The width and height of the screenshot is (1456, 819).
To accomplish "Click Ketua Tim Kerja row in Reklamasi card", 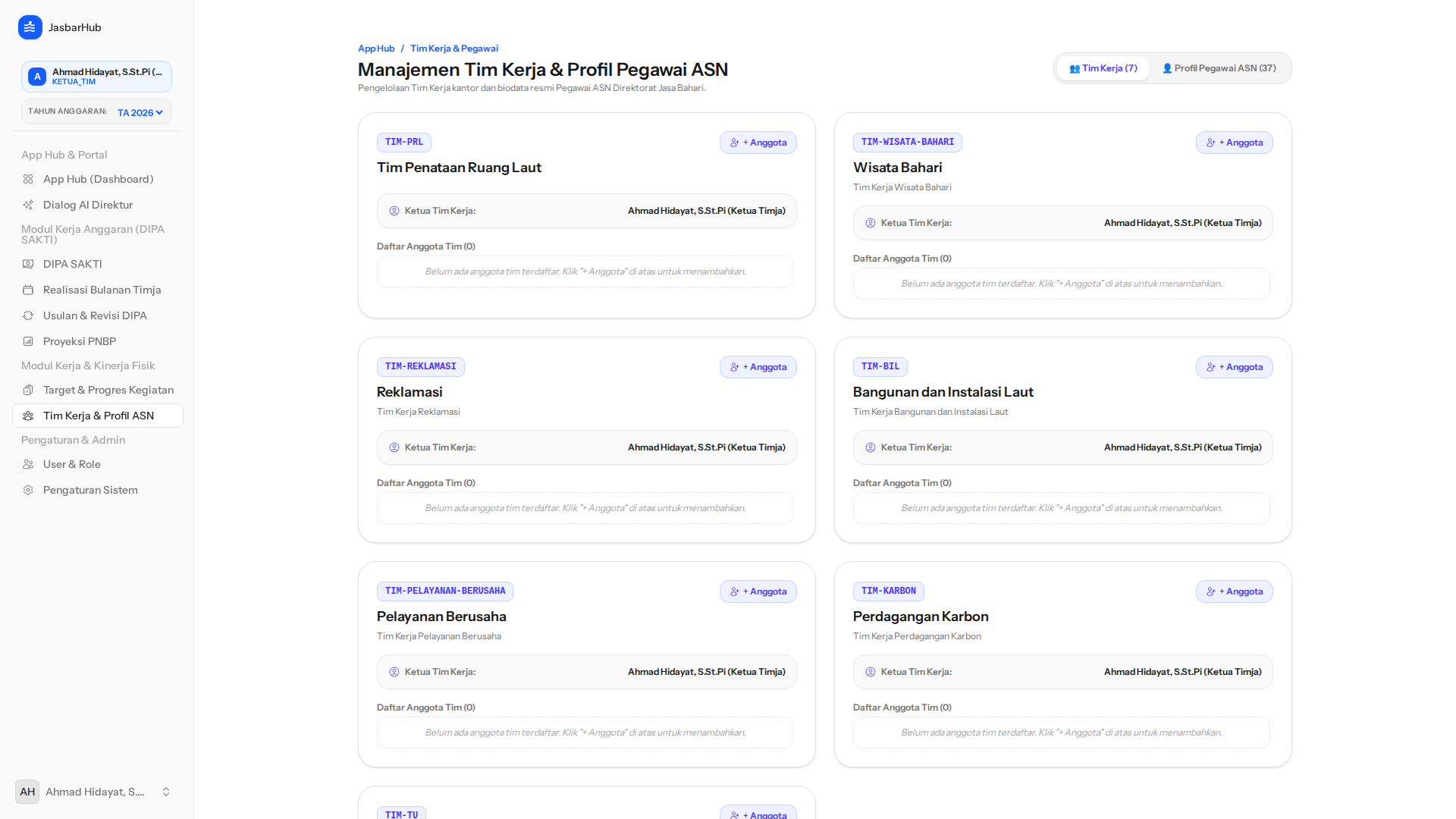I will [587, 447].
